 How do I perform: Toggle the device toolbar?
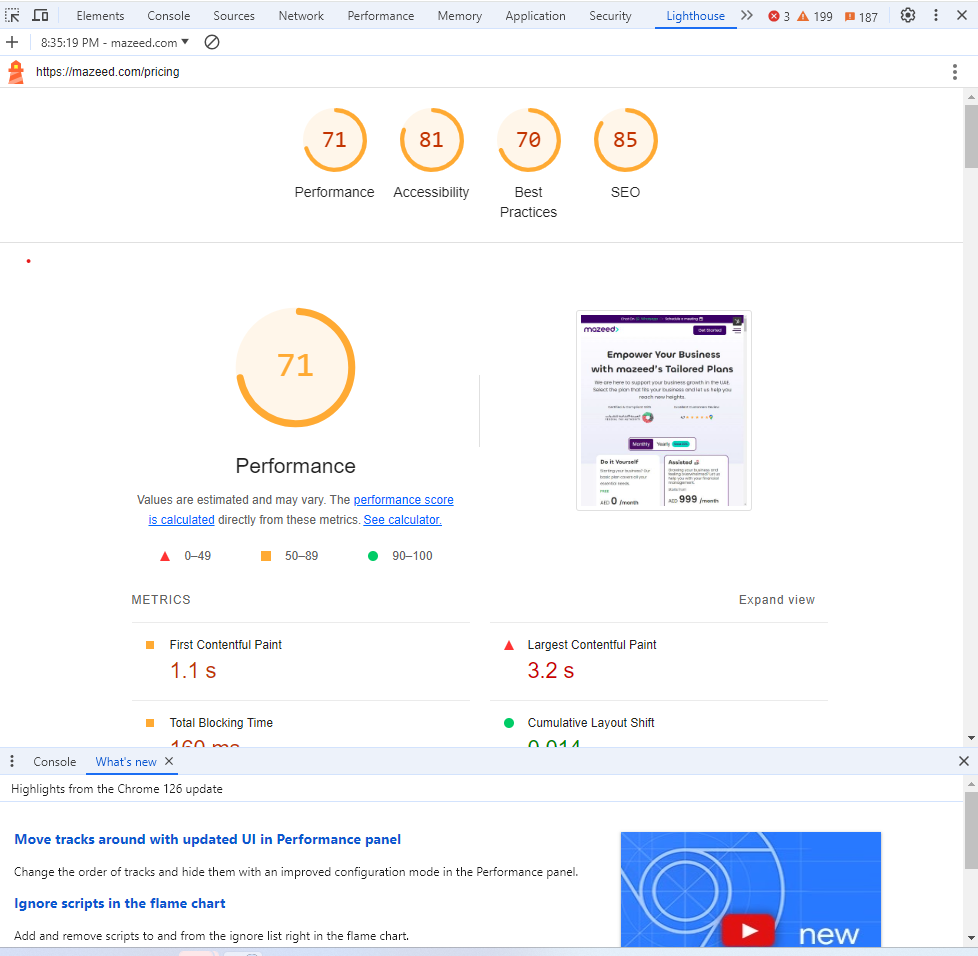coord(40,15)
